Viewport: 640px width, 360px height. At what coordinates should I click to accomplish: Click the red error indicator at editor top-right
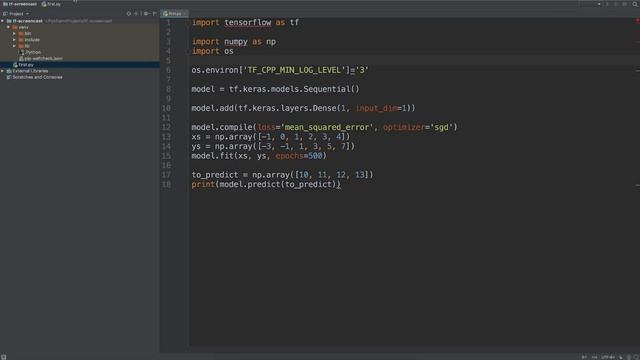[637, 21]
